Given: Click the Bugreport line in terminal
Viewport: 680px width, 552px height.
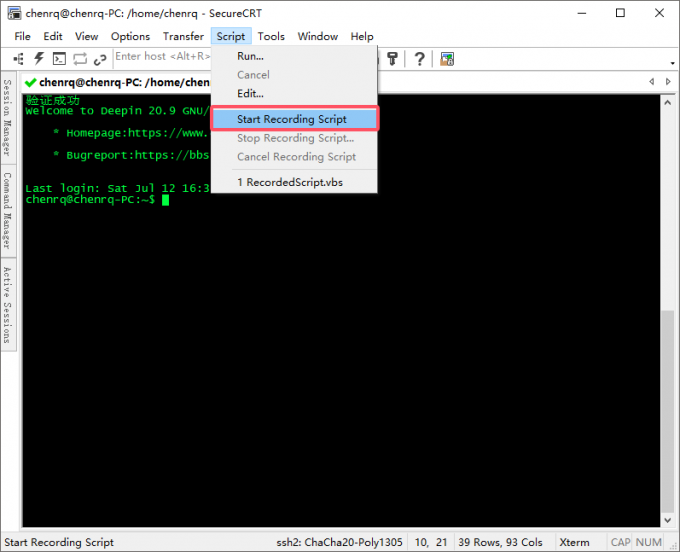Looking at the screenshot, I should click(131, 155).
